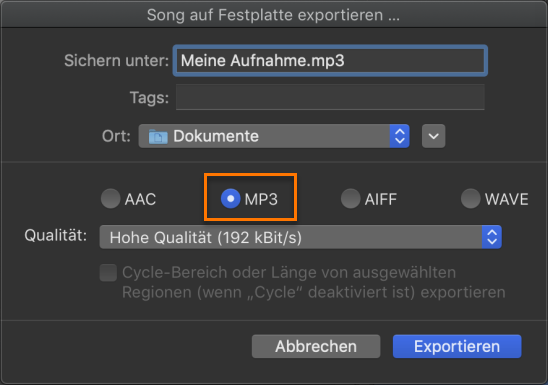Select the MP3 format radio button
The height and width of the screenshot is (385, 548).
tap(230, 198)
